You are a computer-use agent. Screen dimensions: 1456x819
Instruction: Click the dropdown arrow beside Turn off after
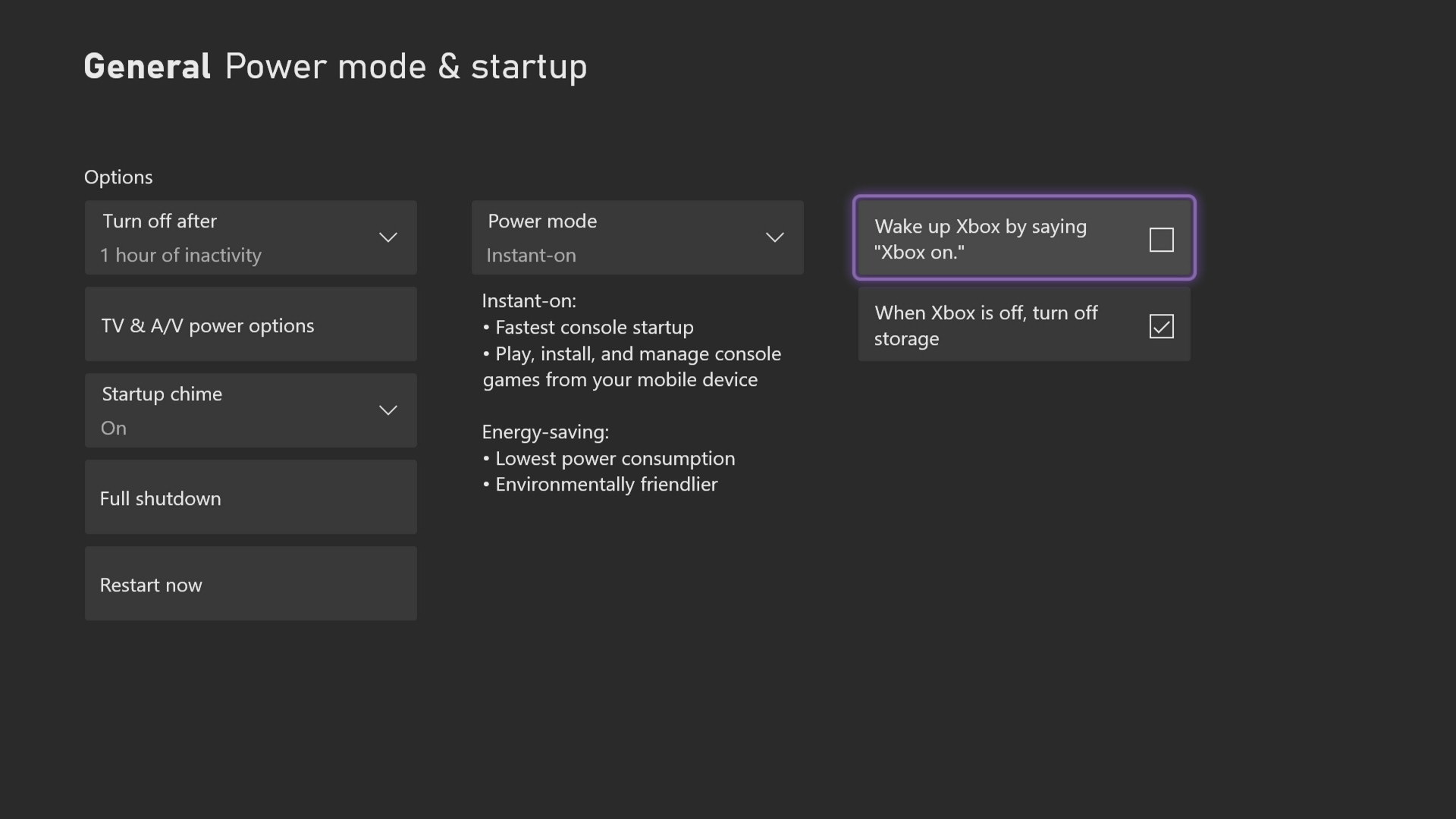coord(388,237)
